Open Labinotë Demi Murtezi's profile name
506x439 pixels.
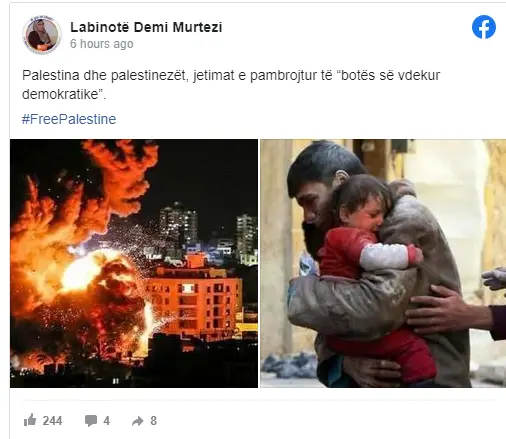tap(146, 27)
